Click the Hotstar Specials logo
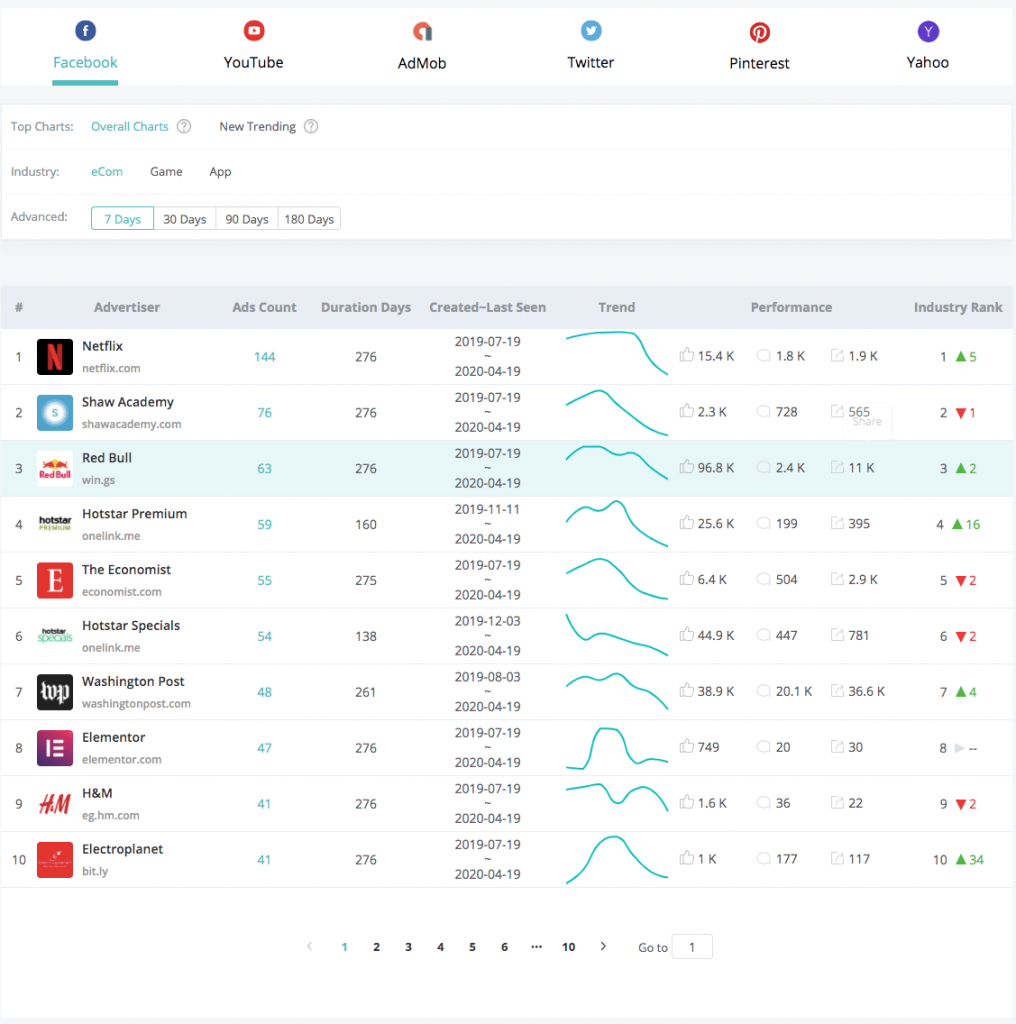 [55, 636]
